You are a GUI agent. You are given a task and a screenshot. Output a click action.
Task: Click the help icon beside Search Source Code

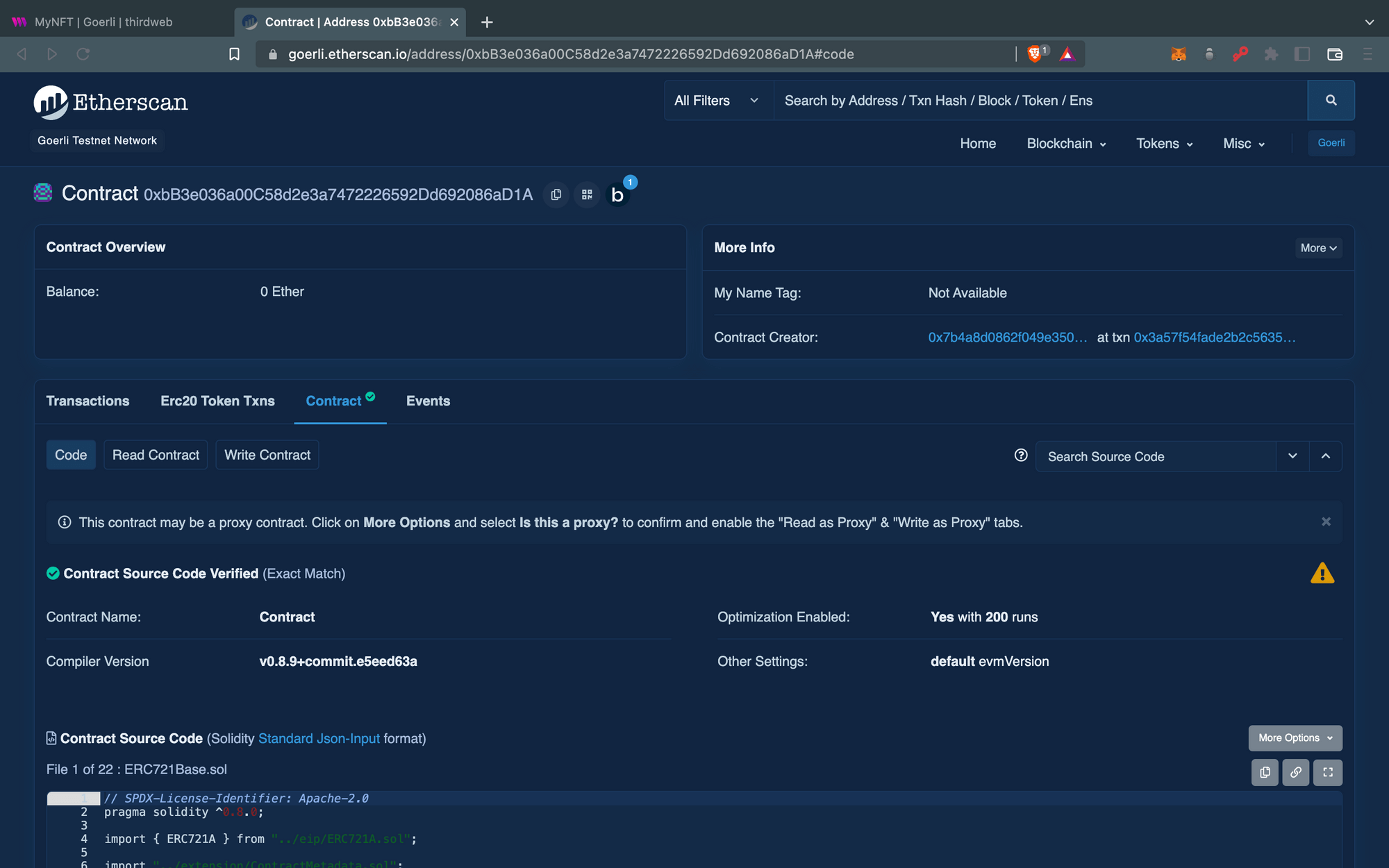(x=1020, y=456)
